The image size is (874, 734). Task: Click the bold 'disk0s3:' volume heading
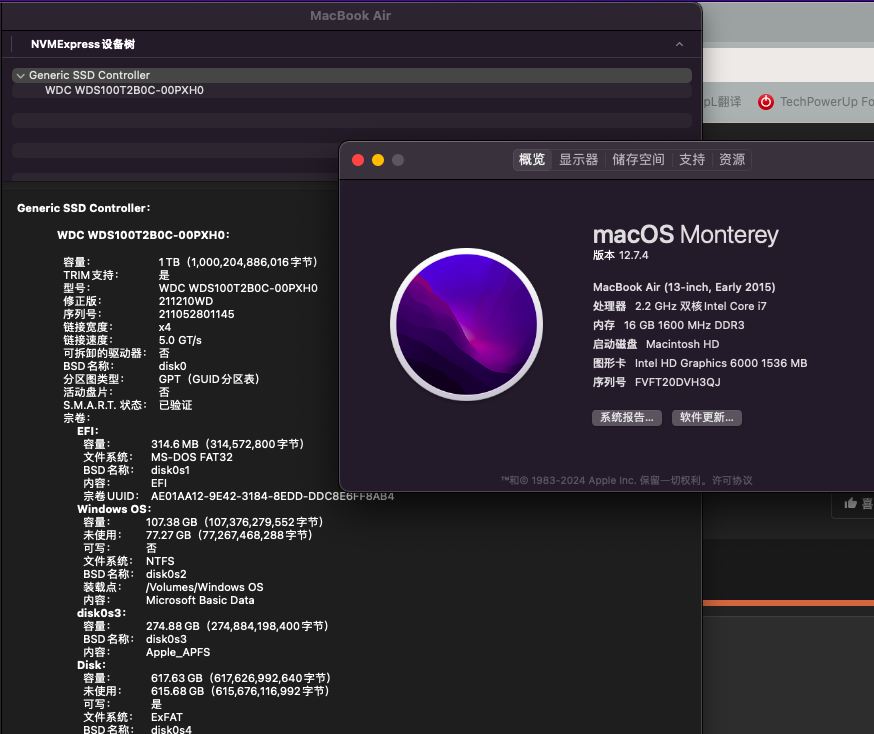coord(101,613)
